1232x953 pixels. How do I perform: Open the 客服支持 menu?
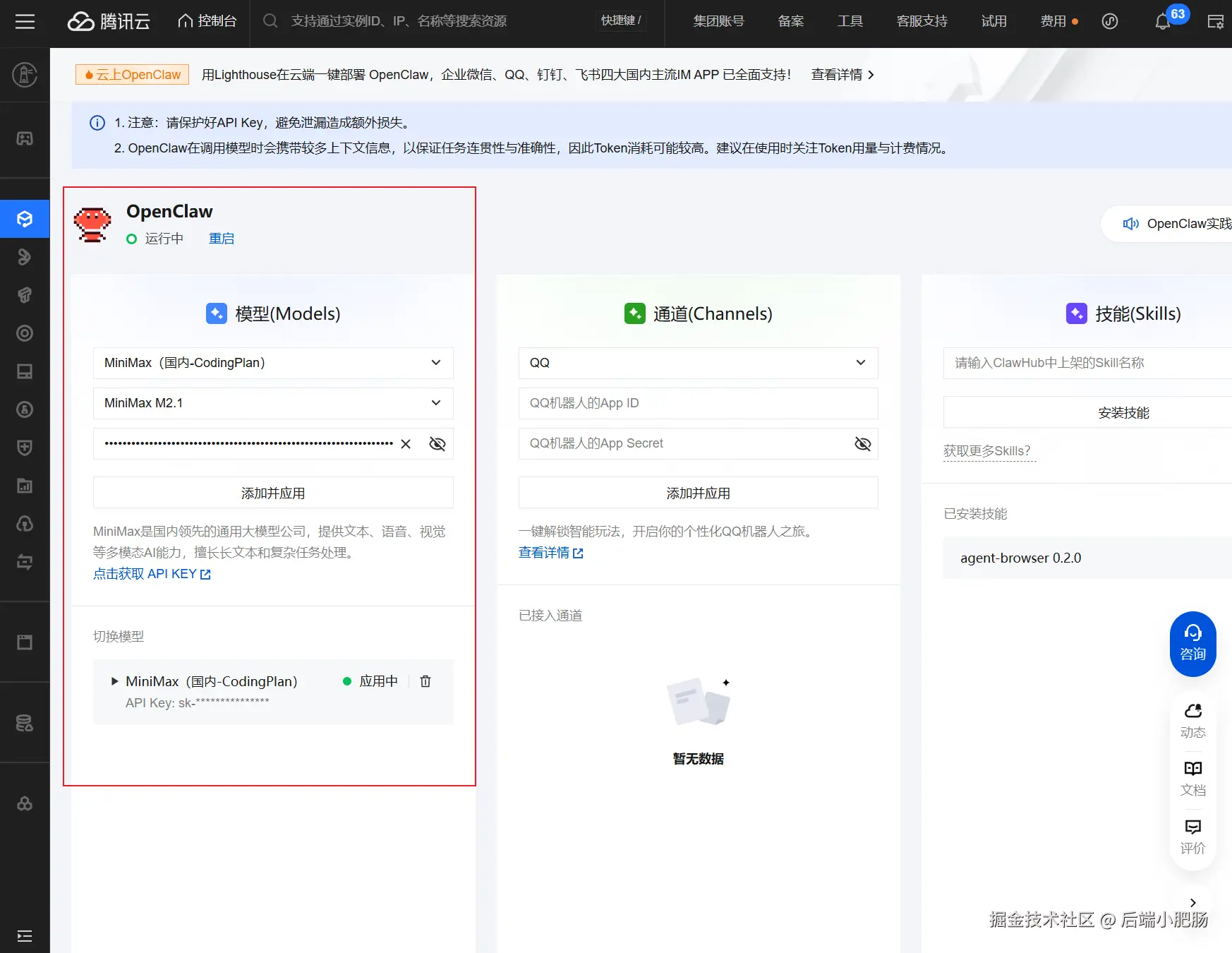tap(922, 21)
